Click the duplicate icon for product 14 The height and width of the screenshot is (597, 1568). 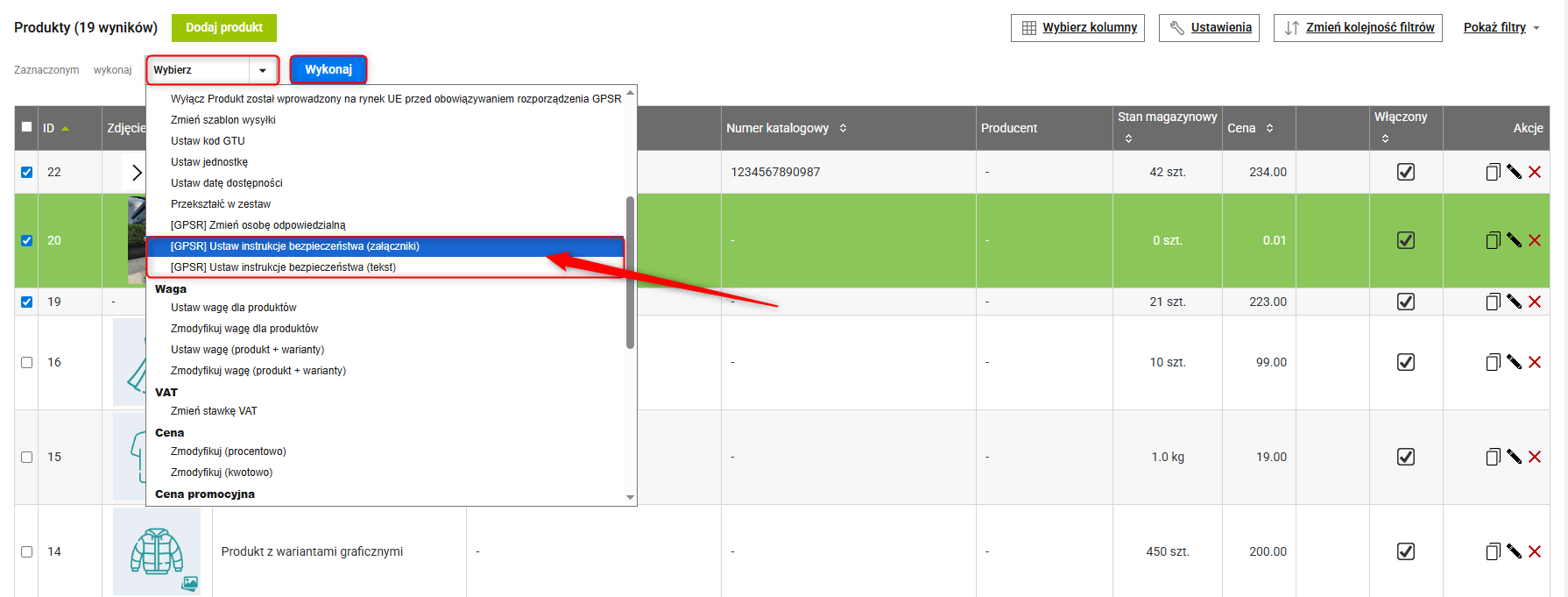[1493, 551]
